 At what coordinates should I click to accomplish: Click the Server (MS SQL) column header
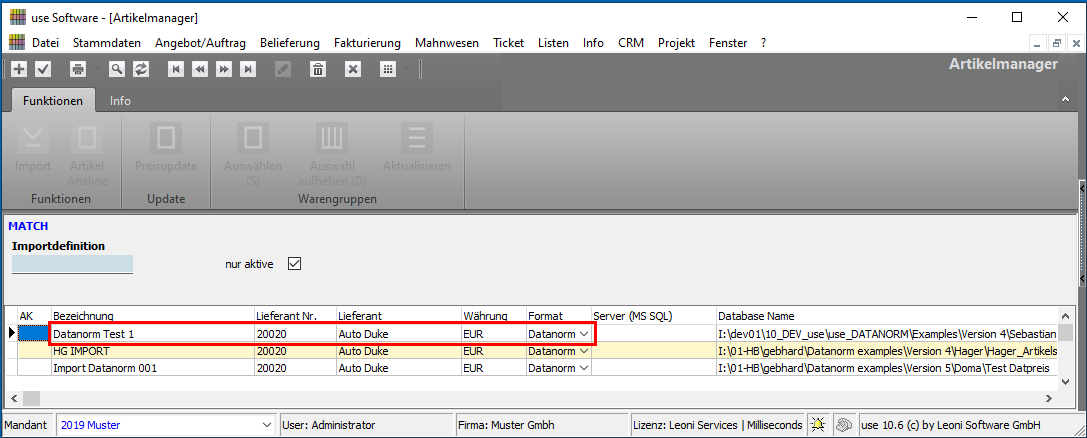tap(654, 316)
